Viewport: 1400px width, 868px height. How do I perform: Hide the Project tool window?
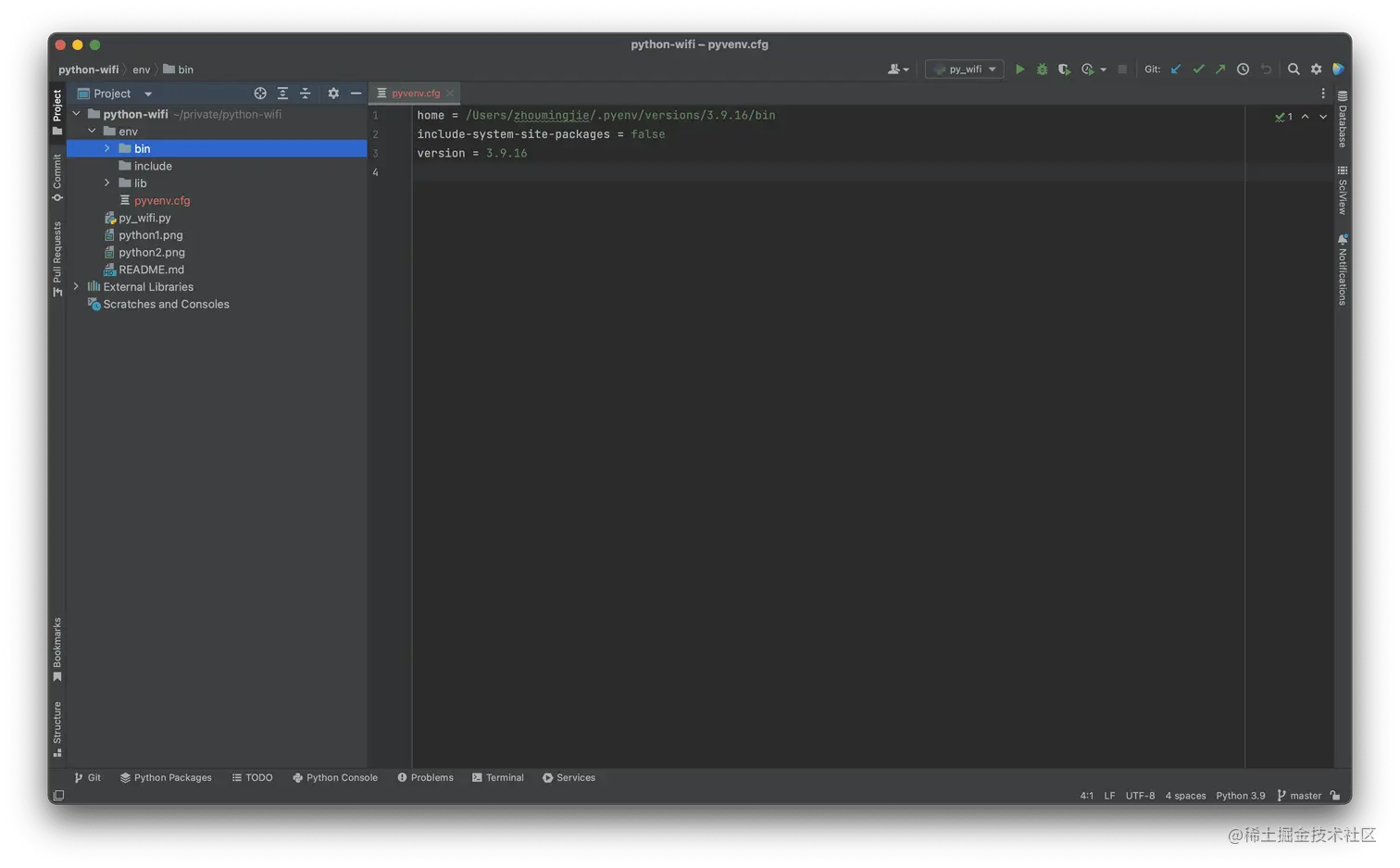pos(356,94)
